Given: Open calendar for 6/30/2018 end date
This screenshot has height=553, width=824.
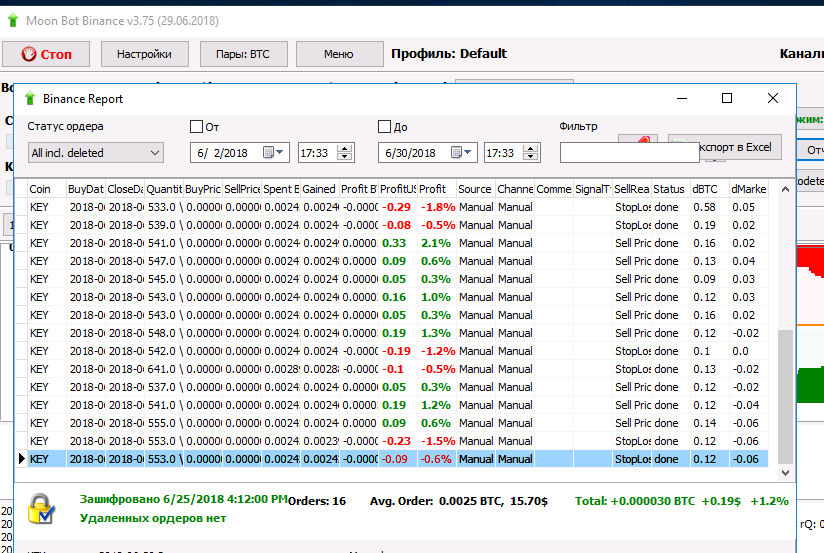Looking at the screenshot, I should (x=462, y=153).
